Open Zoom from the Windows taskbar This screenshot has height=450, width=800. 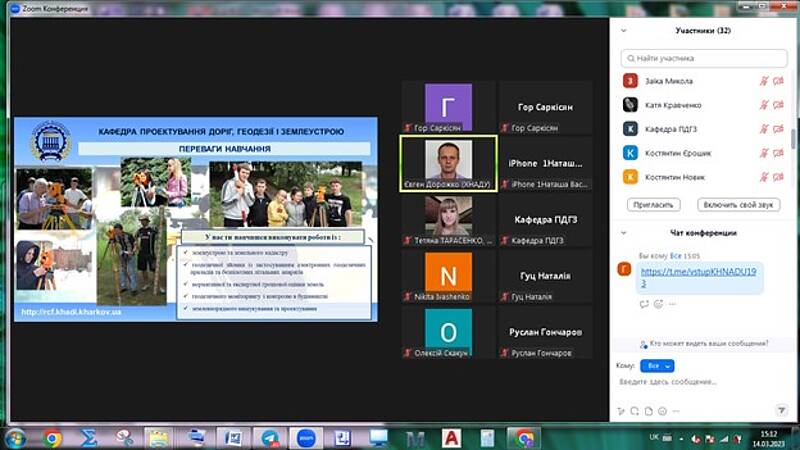coord(306,438)
